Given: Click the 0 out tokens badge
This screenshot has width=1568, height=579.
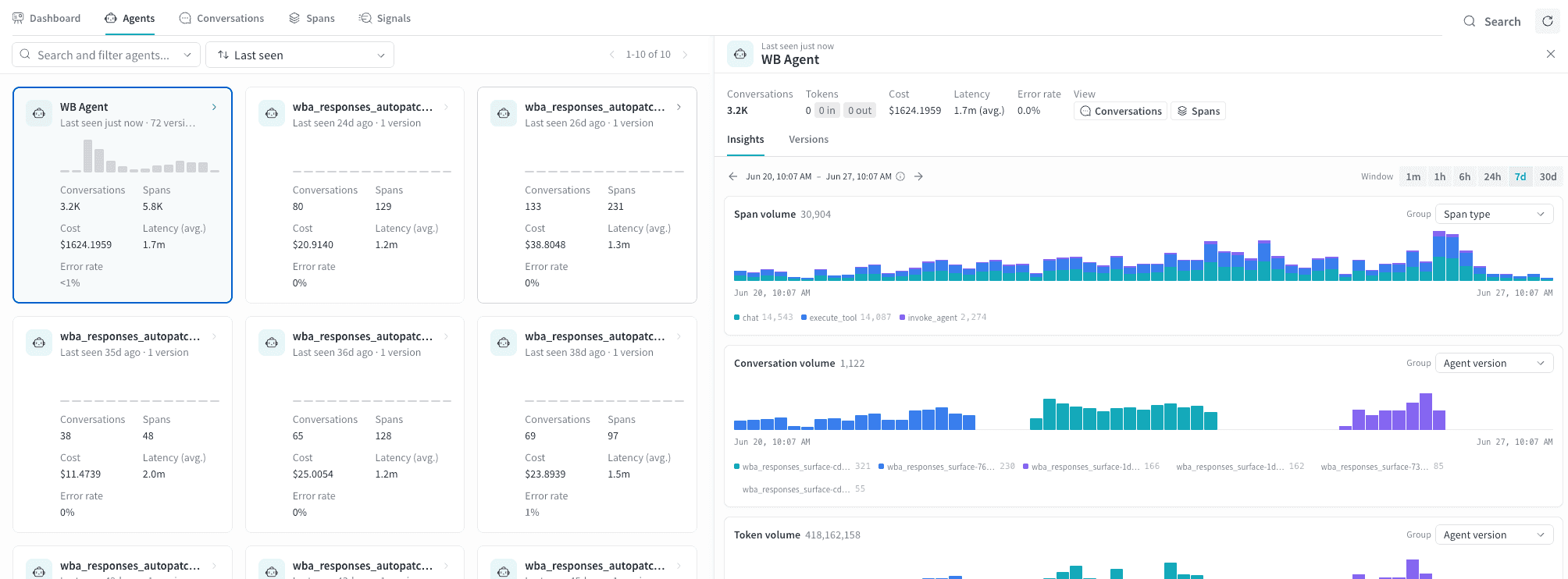Looking at the screenshot, I should click(860, 111).
